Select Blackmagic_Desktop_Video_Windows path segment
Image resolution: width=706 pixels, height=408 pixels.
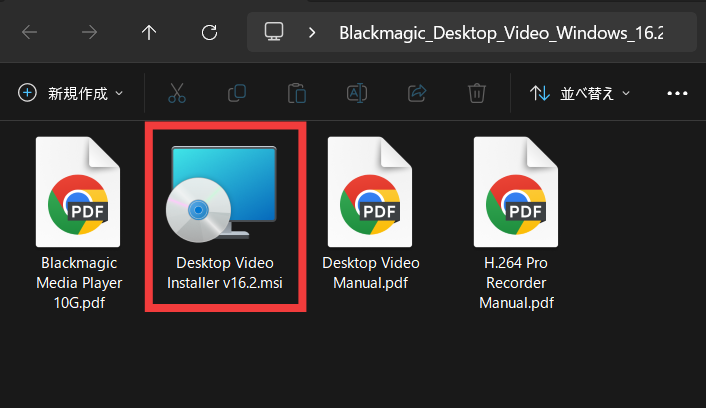(x=501, y=33)
